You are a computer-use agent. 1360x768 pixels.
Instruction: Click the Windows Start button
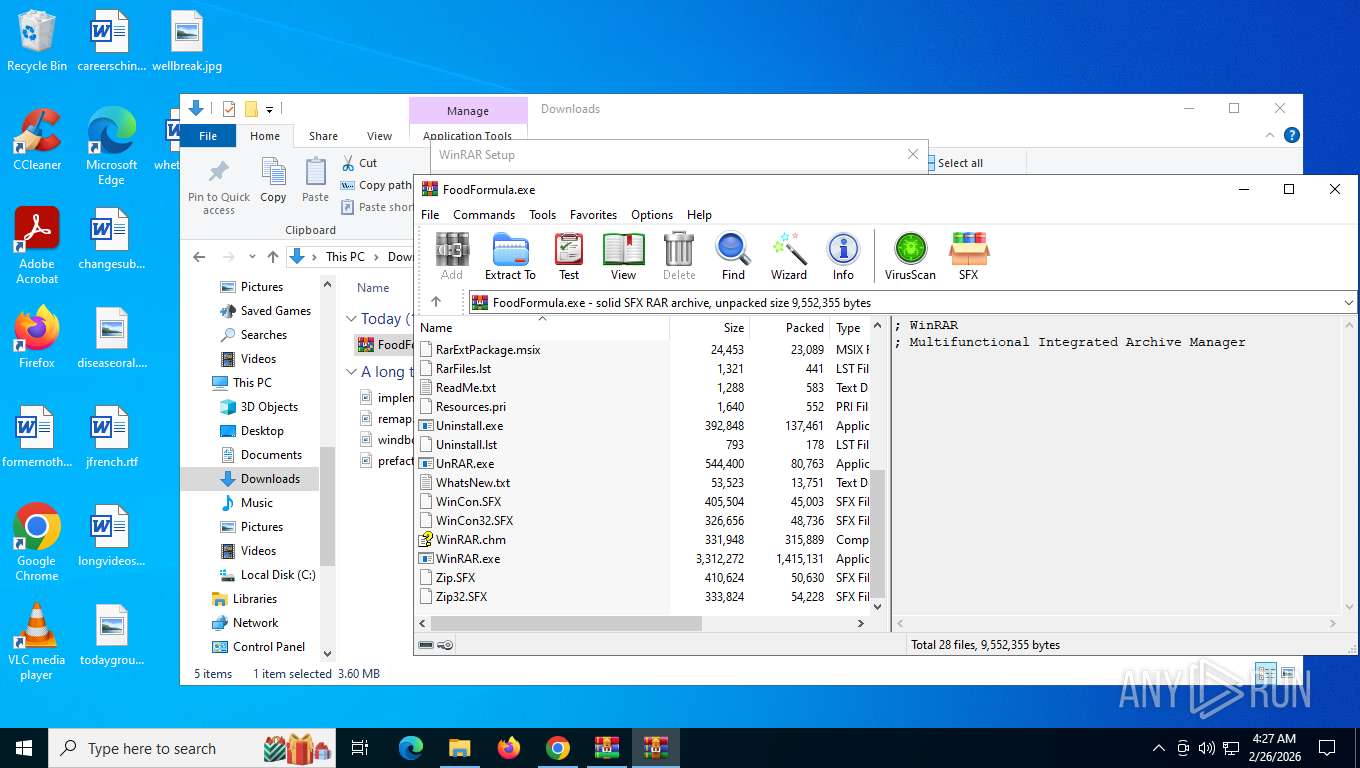(x=23, y=747)
